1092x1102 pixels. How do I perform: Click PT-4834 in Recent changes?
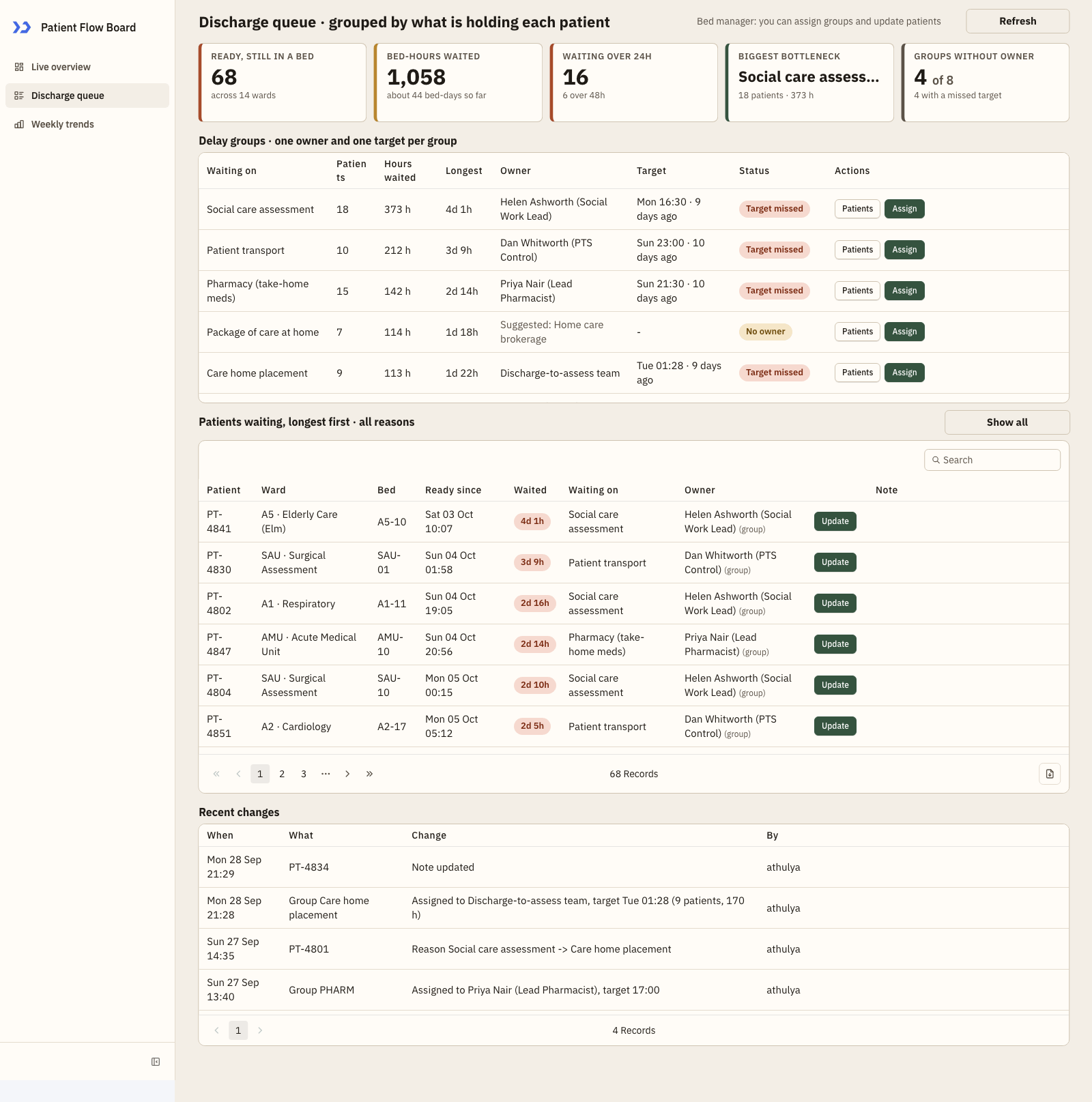(308, 867)
